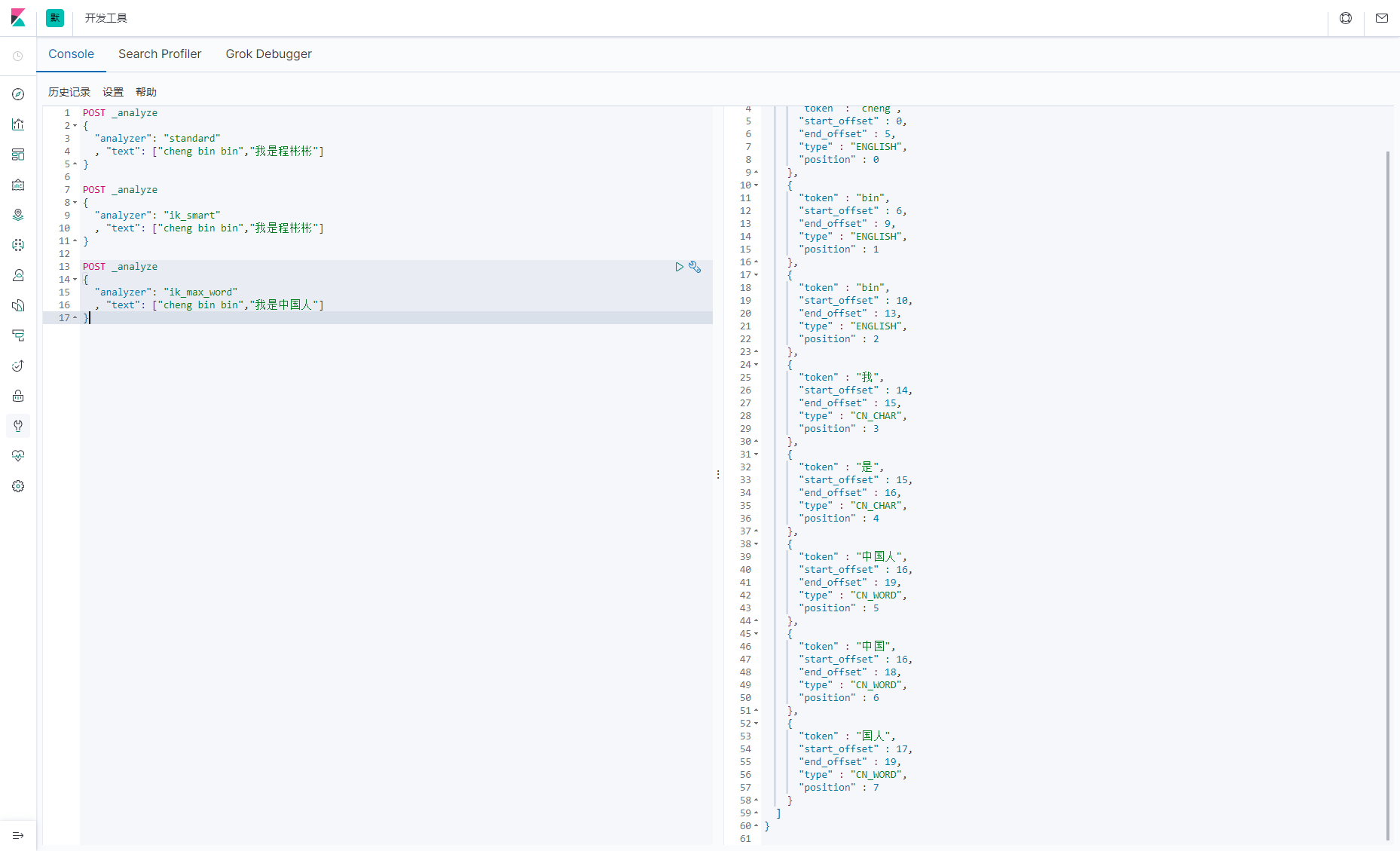The height and width of the screenshot is (851, 1400).
Task: Expand the side navigation menu
Action: [x=18, y=835]
